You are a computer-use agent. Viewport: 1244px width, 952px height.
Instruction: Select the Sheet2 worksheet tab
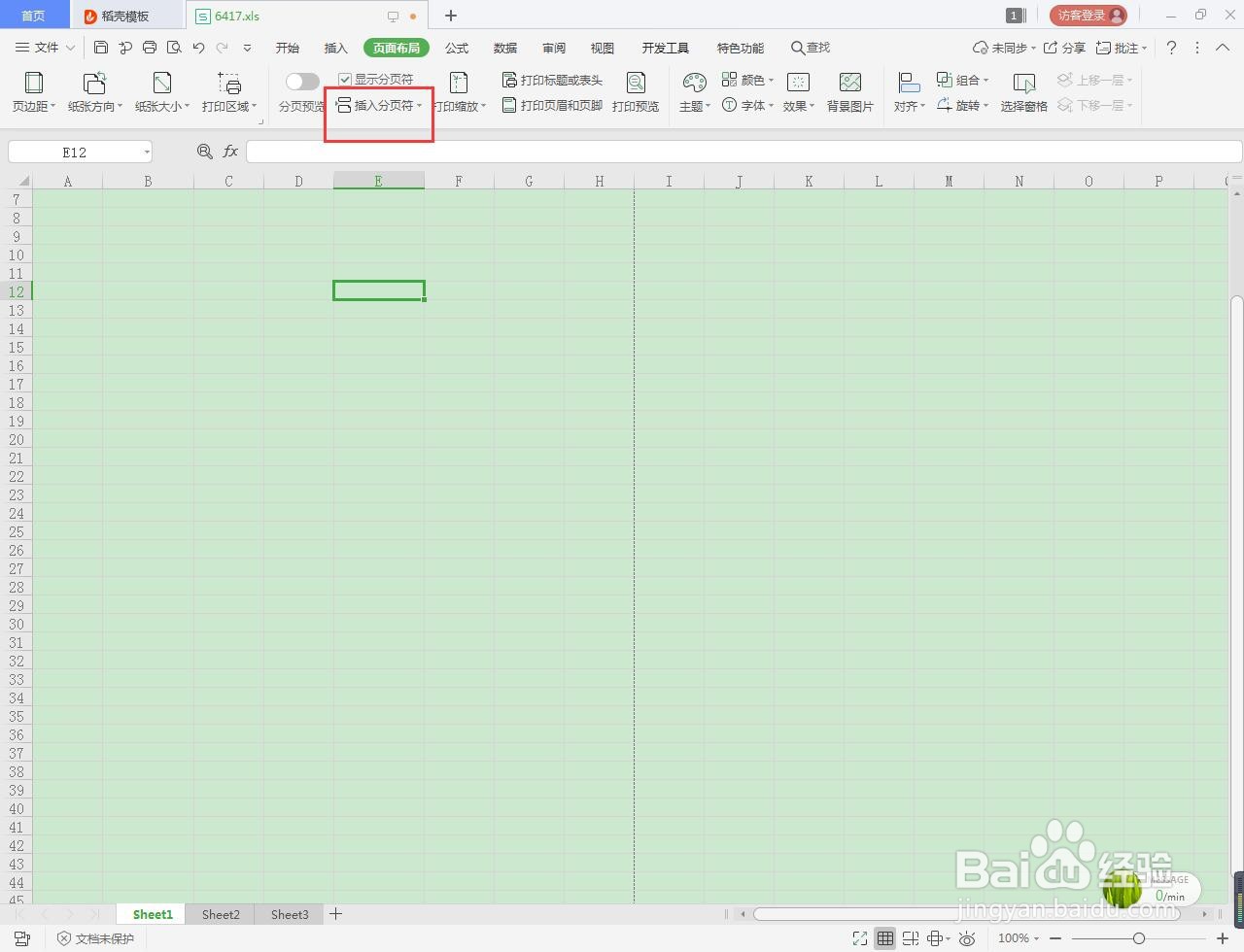pyautogui.click(x=220, y=914)
